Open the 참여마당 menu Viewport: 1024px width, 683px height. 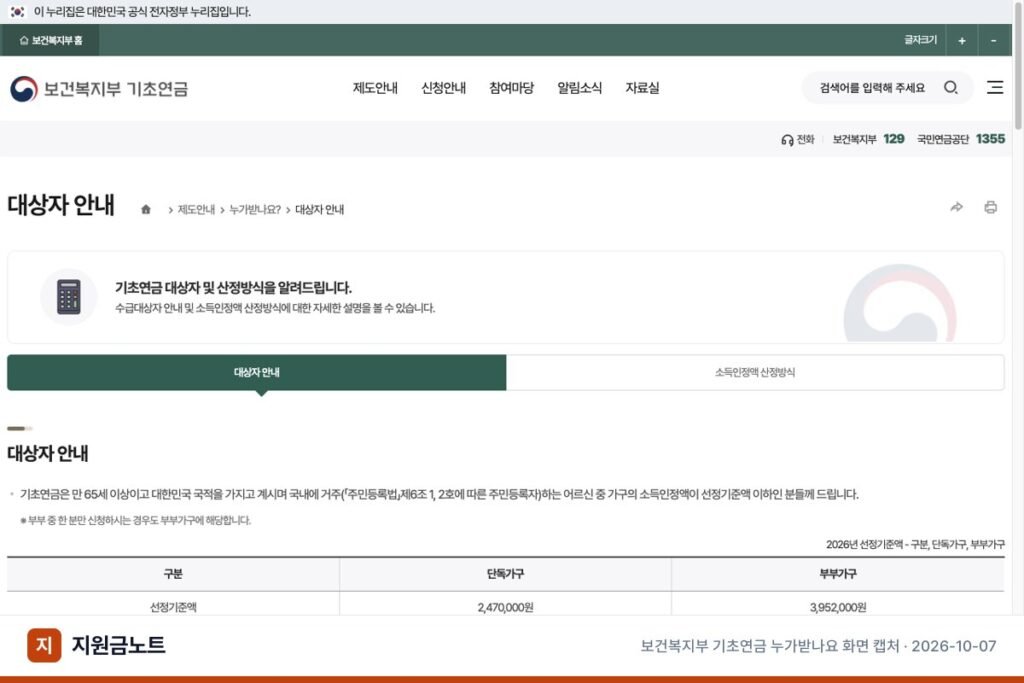point(511,88)
